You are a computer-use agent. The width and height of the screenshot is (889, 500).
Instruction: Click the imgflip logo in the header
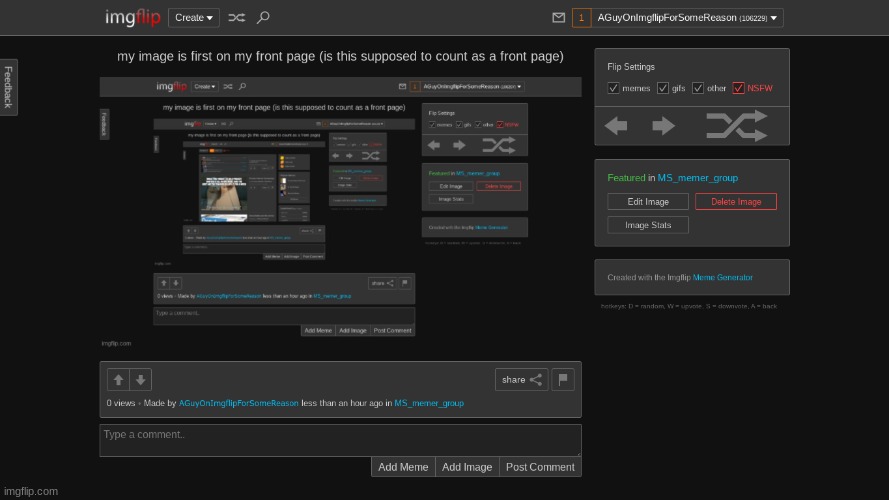click(133, 18)
